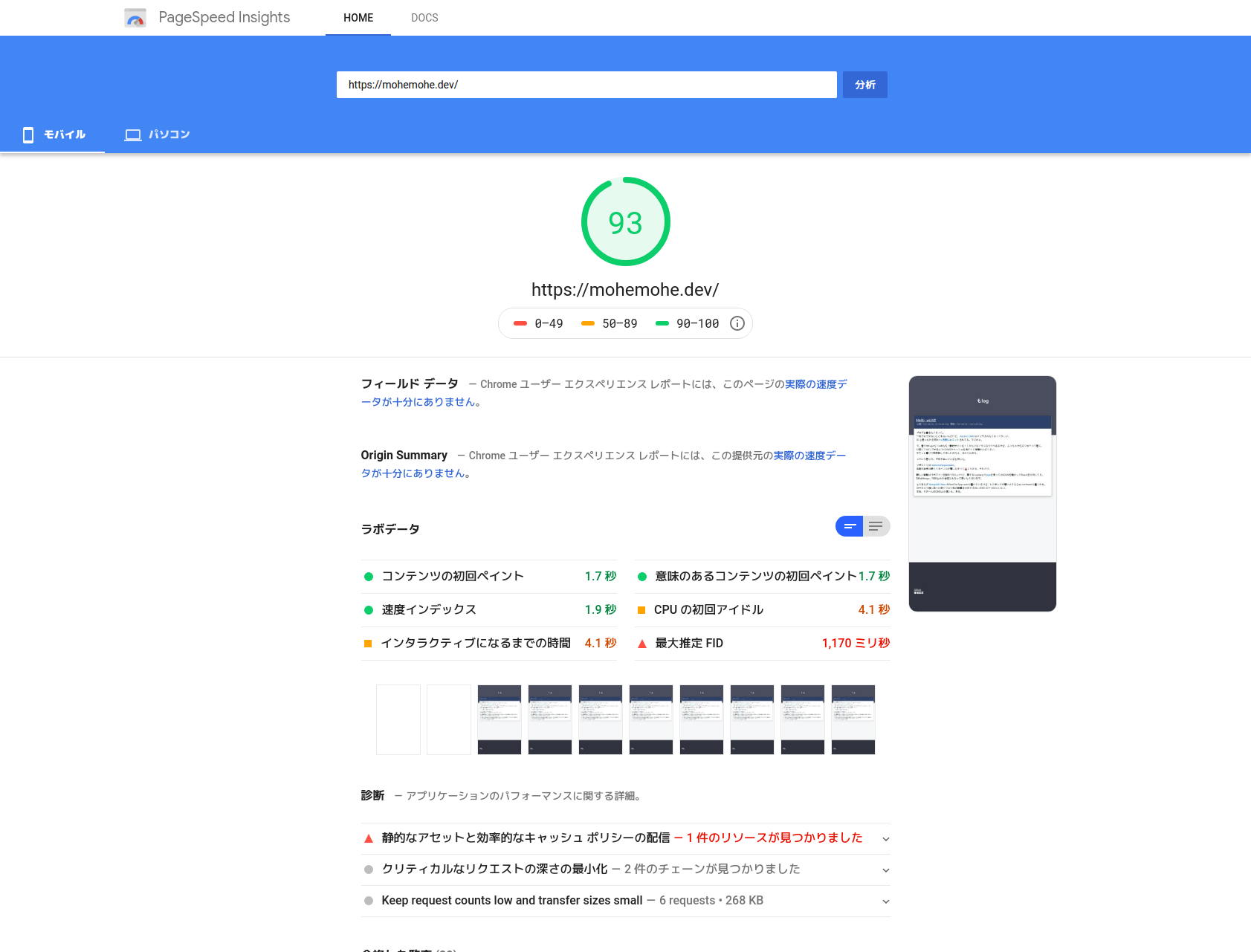Screen dimensions: 1251x952
Task: Switch to the モバイル tab
Action: pos(53,135)
